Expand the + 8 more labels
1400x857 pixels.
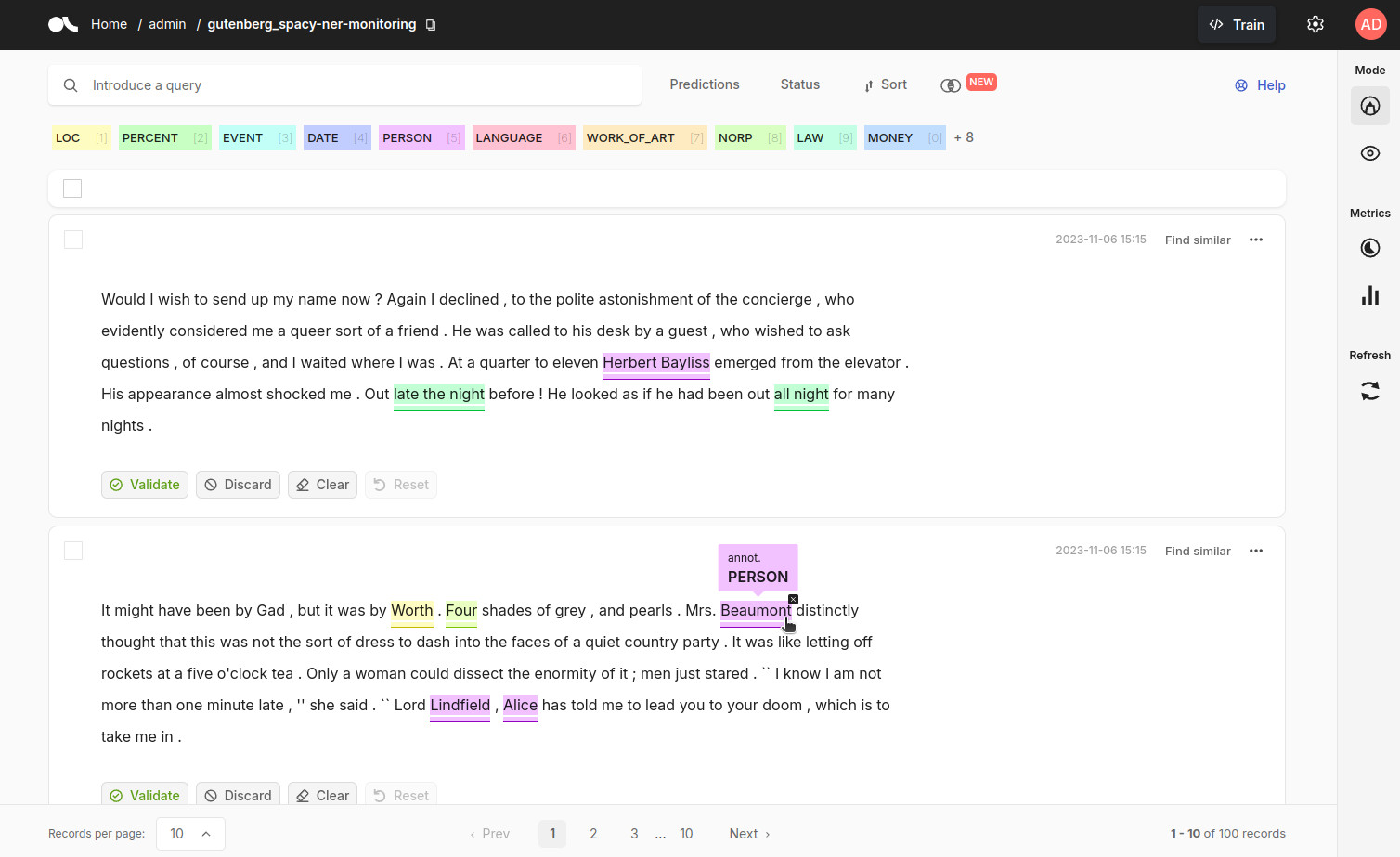(x=964, y=137)
